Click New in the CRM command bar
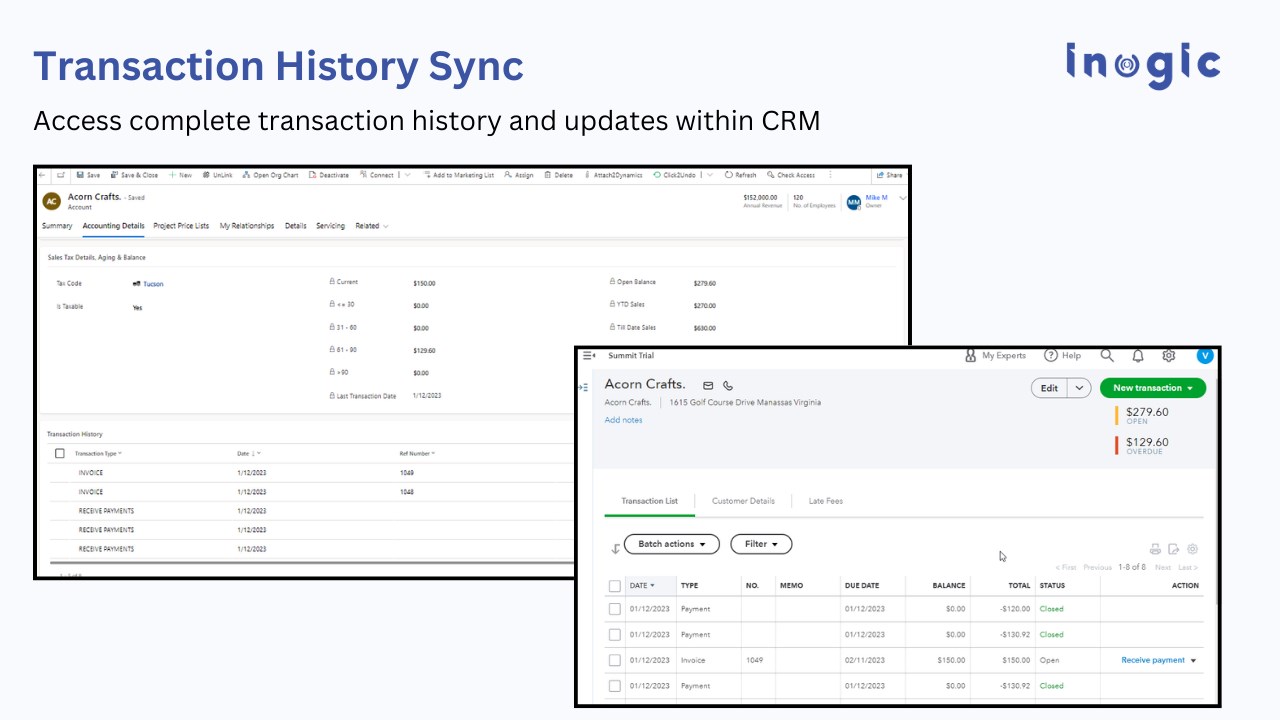This screenshot has width=1280, height=720. pyautogui.click(x=180, y=175)
